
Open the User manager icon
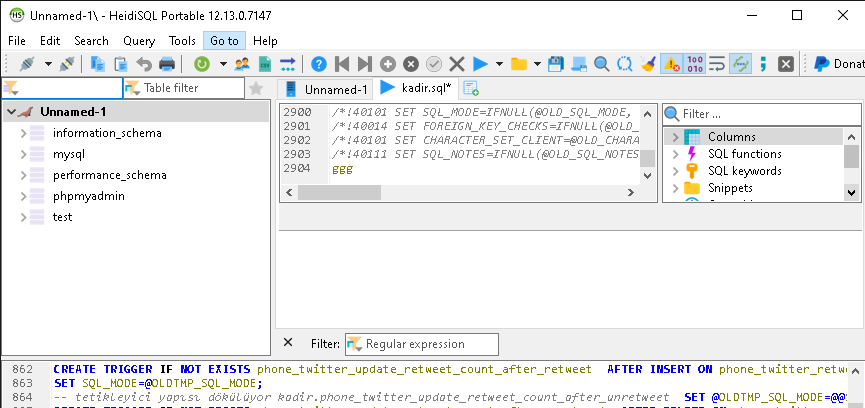point(242,64)
